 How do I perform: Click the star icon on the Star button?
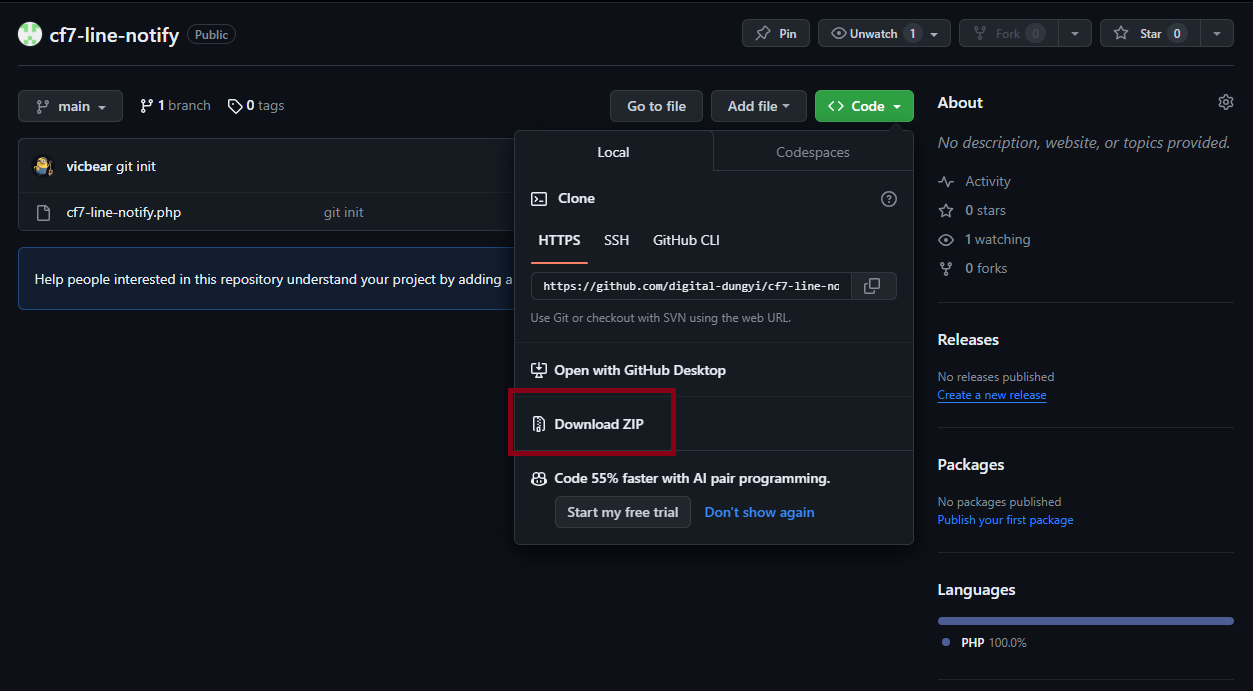tap(1121, 34)
